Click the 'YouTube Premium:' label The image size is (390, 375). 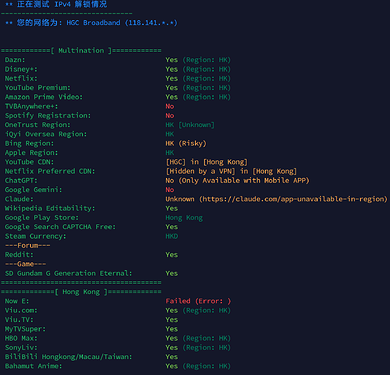38,88
